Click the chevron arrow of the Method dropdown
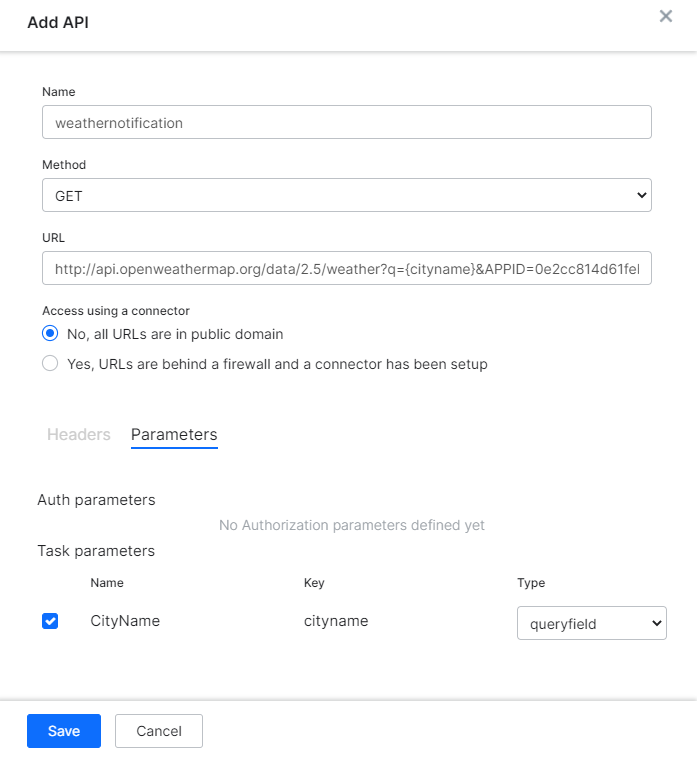Viewport: 697px width, 761px height. (x=641, y=196)
